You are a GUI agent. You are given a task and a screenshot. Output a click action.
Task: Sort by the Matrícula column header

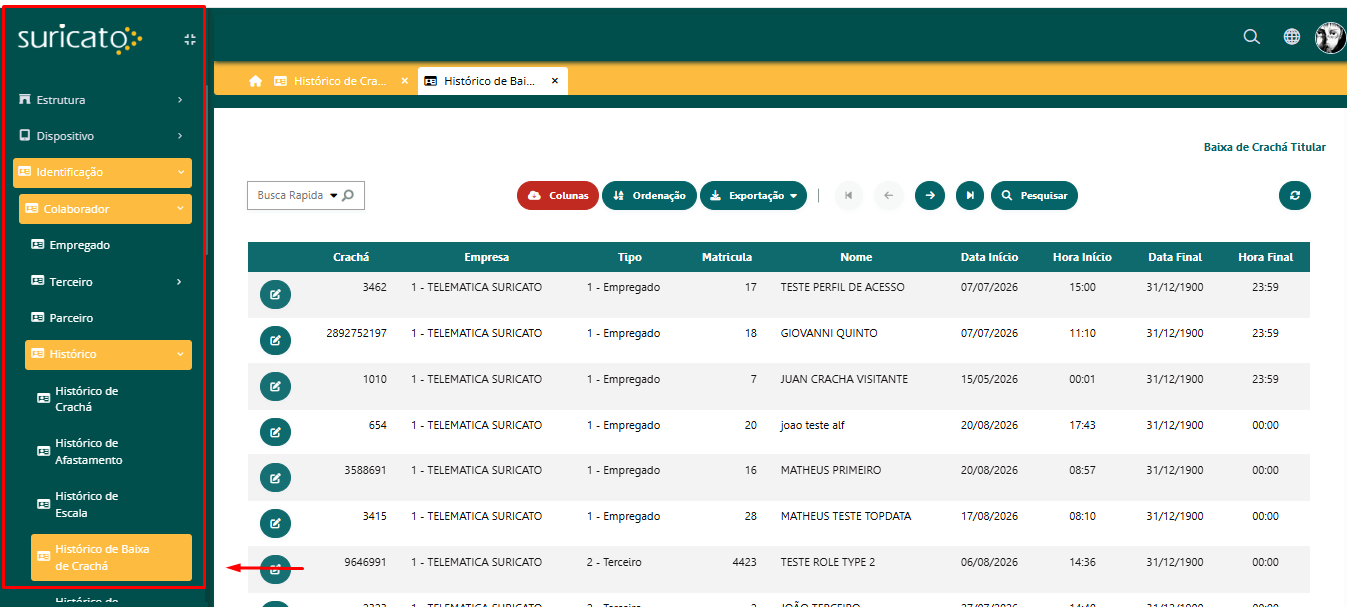pyautogui.click(x=727, y=257)
